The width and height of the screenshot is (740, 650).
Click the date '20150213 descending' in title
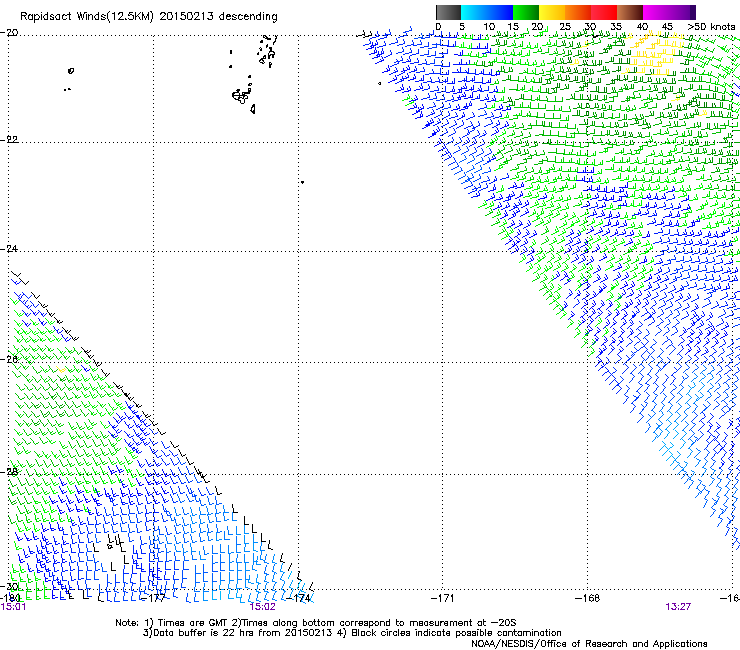coord(219,17)
